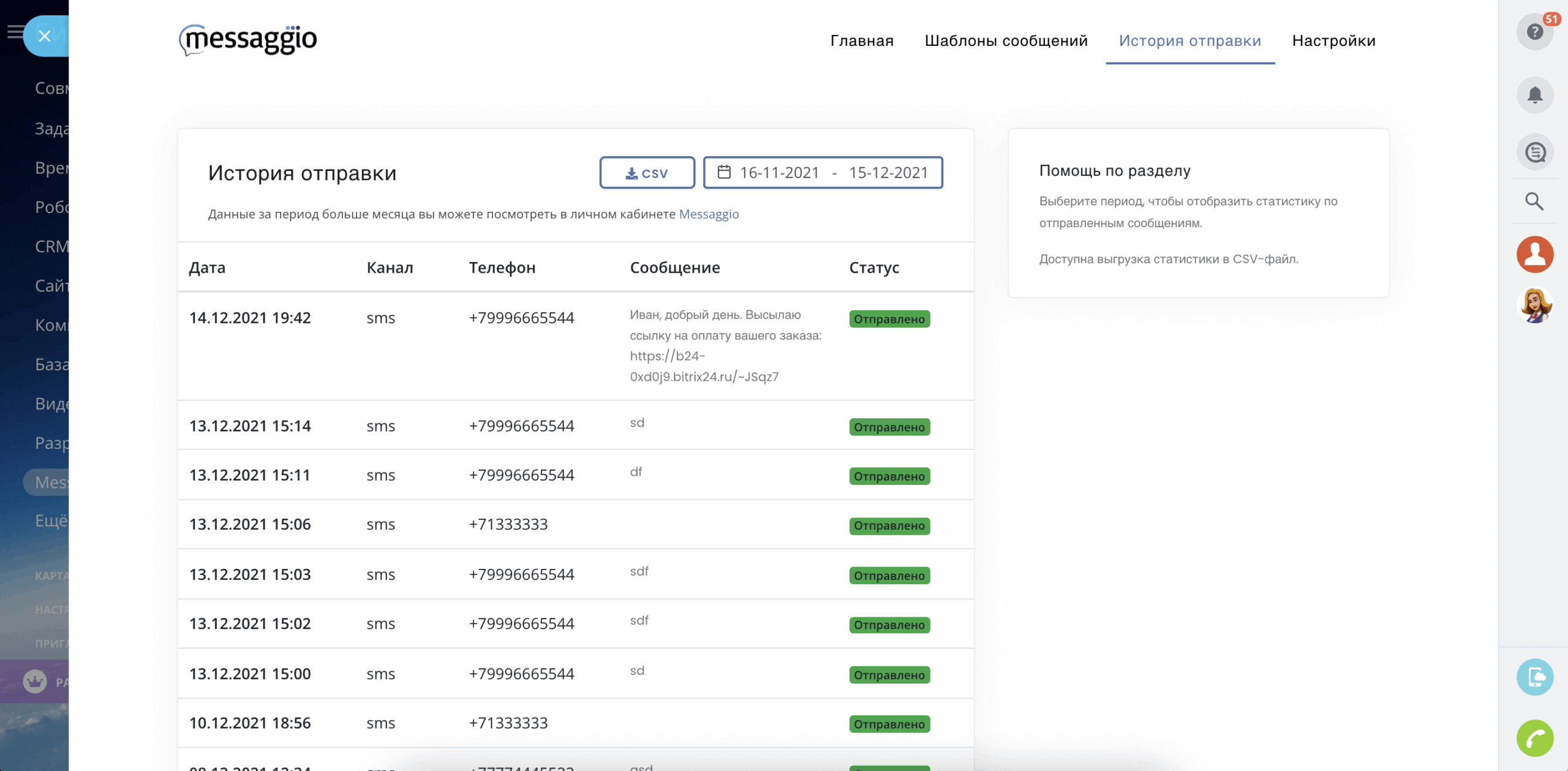
Task: Click Отправлено status of 14.12.2021 message
Action: [x=889, y=319]
